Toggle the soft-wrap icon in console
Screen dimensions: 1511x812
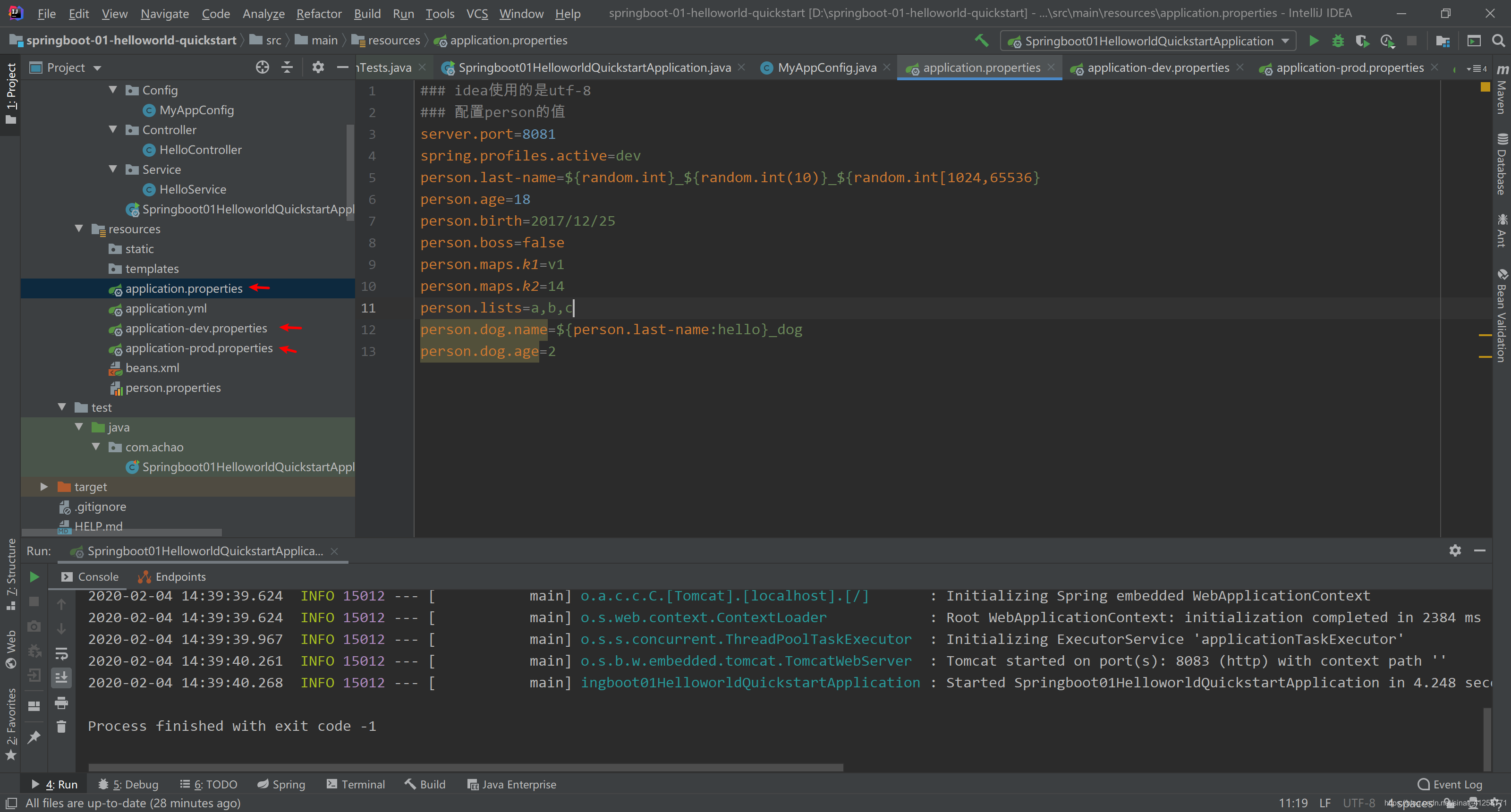pos(61,653)
